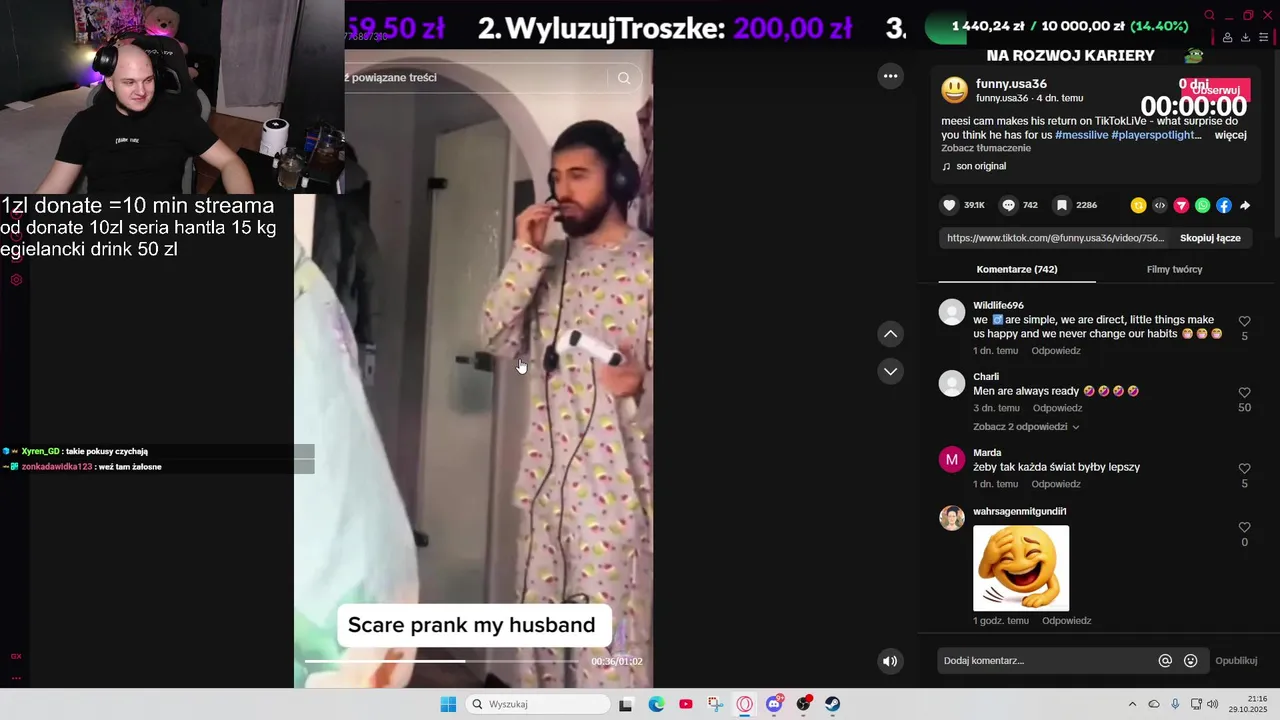Open Opera GX from the taskbar
The height and width of the screenshot is (720, 1280).
click(744, 704)
